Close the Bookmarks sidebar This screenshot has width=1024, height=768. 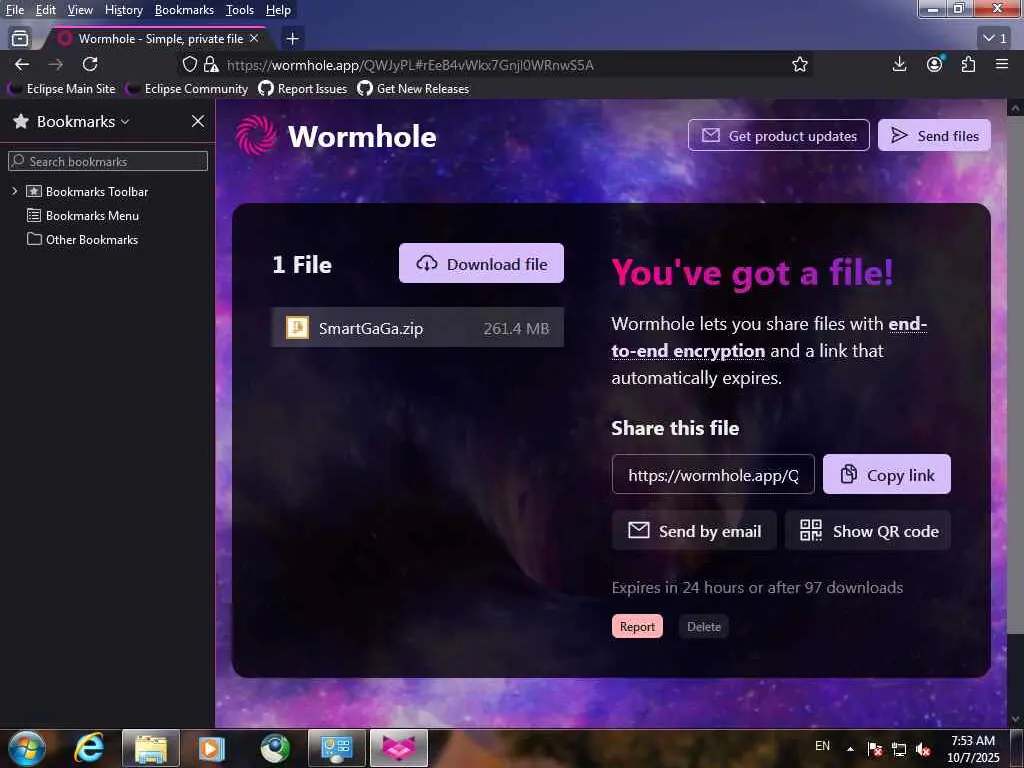tap(198, 121)
